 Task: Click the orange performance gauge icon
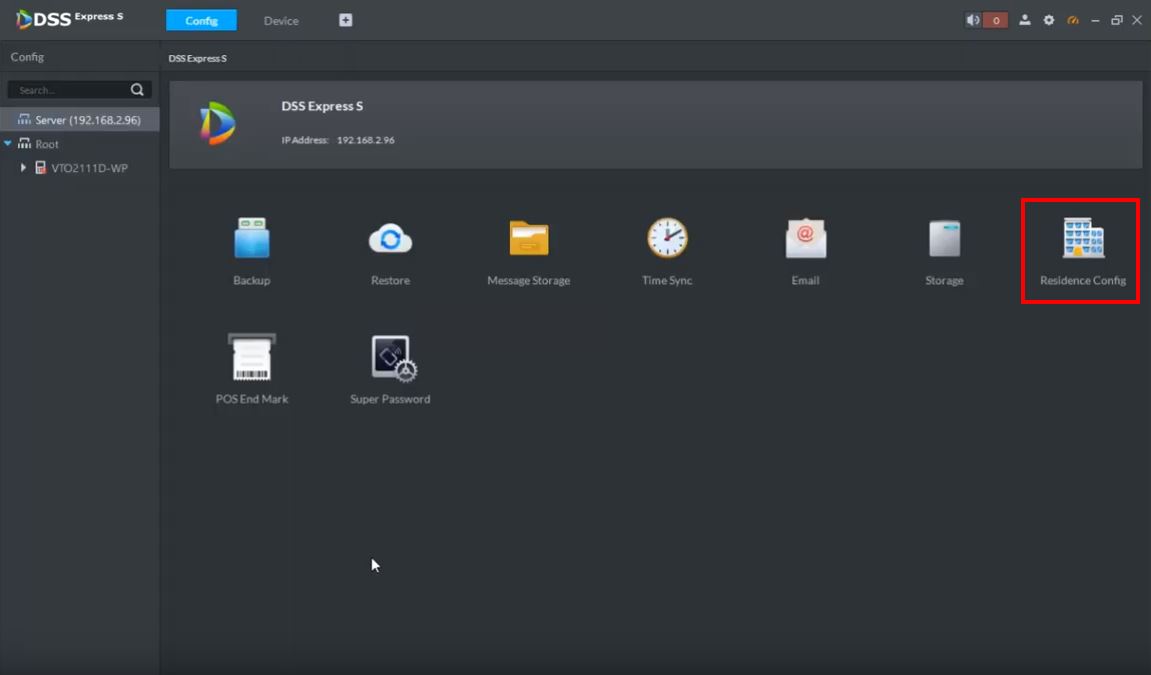coord(1072,21)
